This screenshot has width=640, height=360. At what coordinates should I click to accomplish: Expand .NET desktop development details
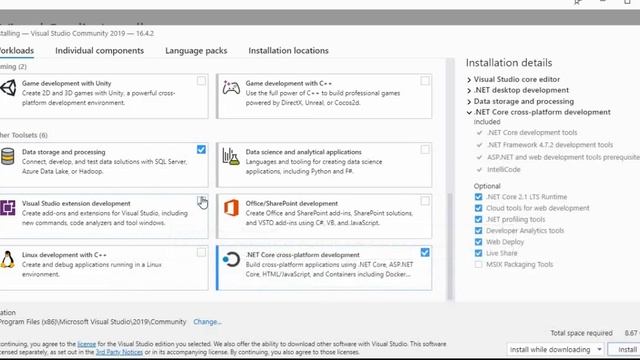pos(469,91)
